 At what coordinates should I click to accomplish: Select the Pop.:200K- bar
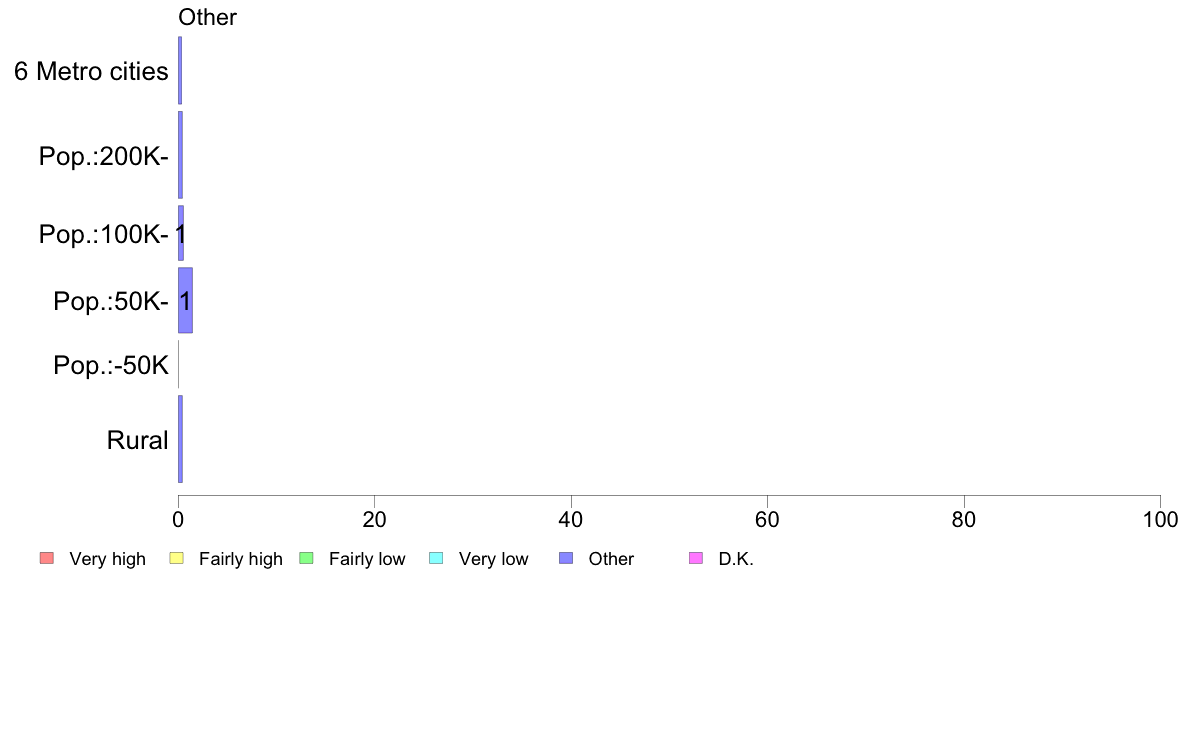tap(180, 155)
